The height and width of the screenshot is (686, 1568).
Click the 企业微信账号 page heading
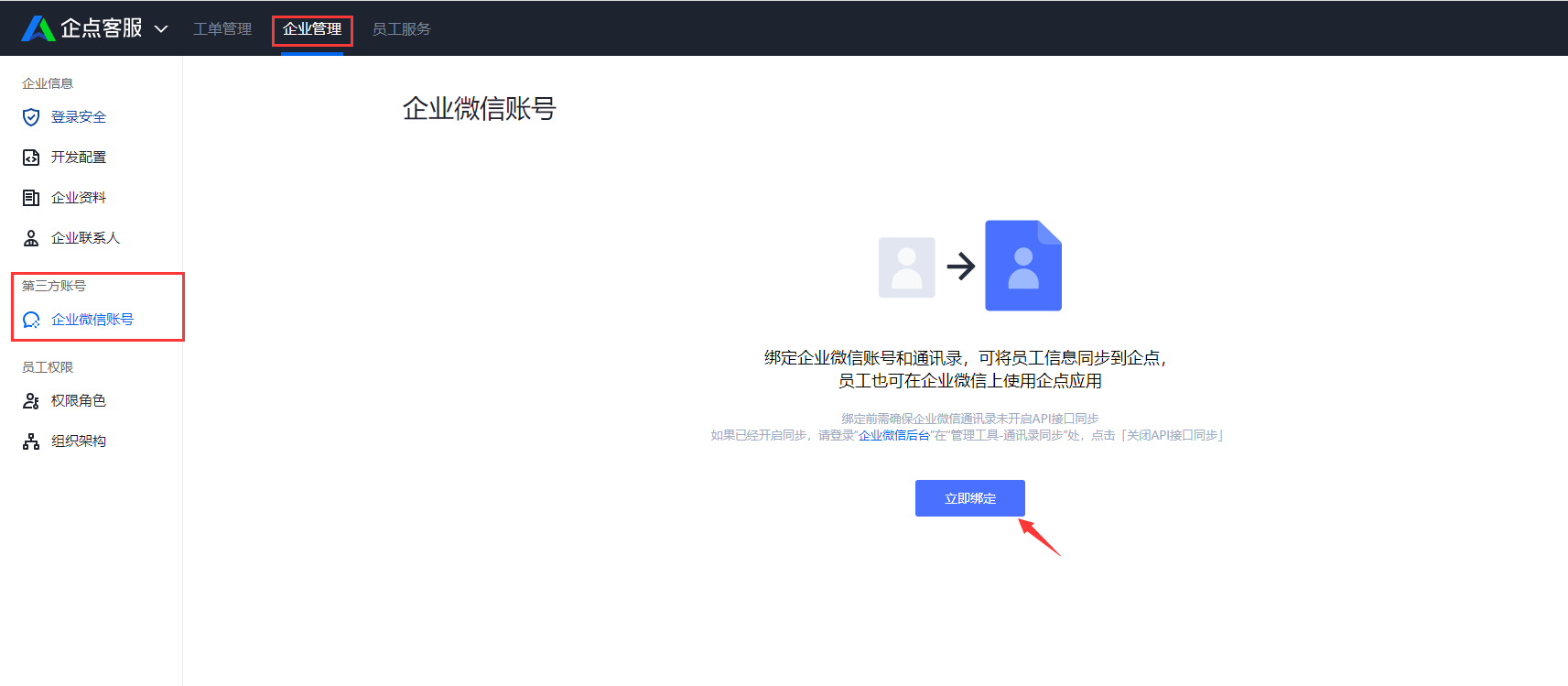480,109
